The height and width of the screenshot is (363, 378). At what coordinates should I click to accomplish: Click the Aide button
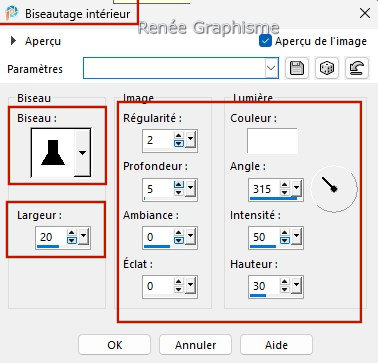click(x=276, y=345)
